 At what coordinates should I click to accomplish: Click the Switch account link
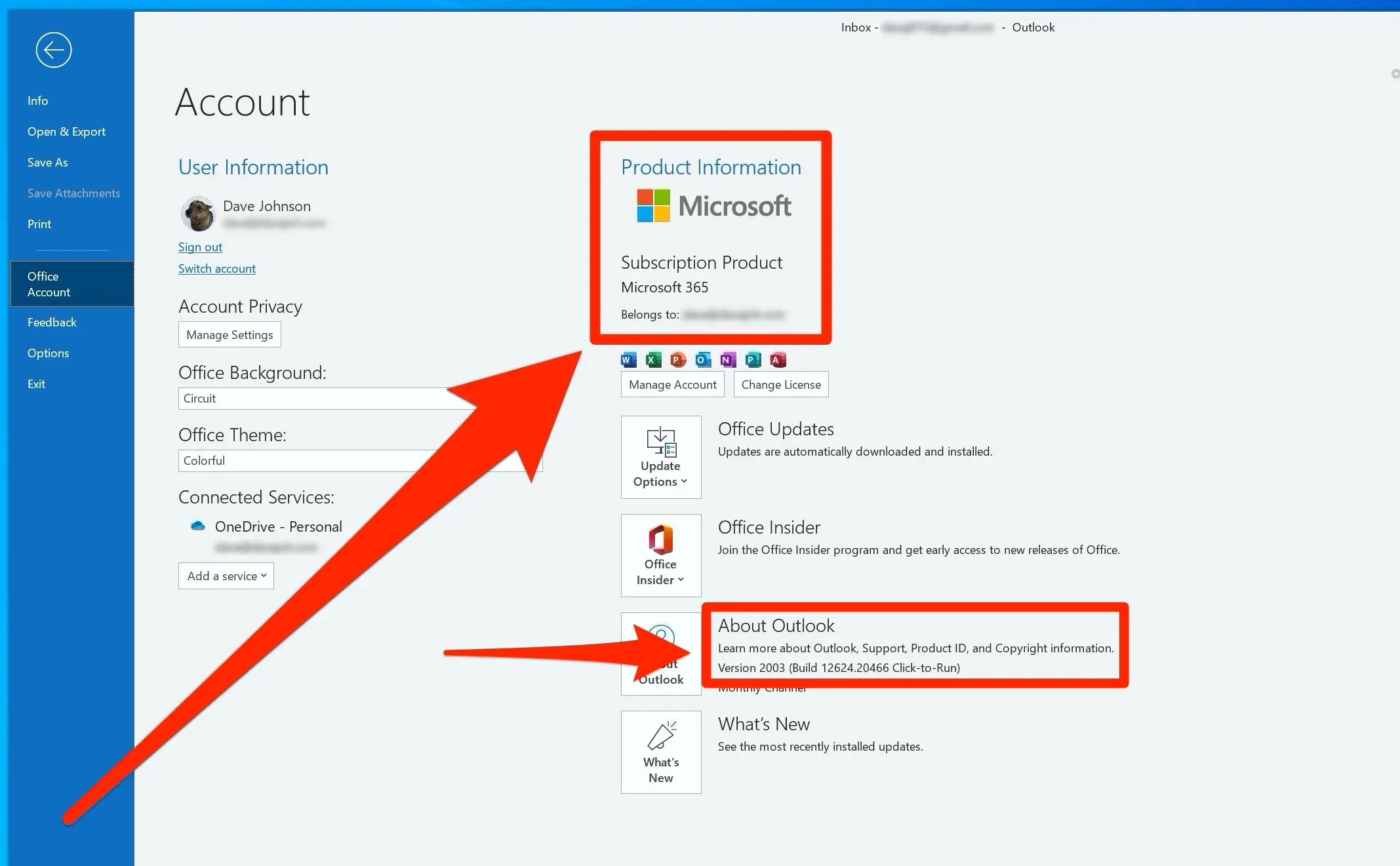point(217,269)
